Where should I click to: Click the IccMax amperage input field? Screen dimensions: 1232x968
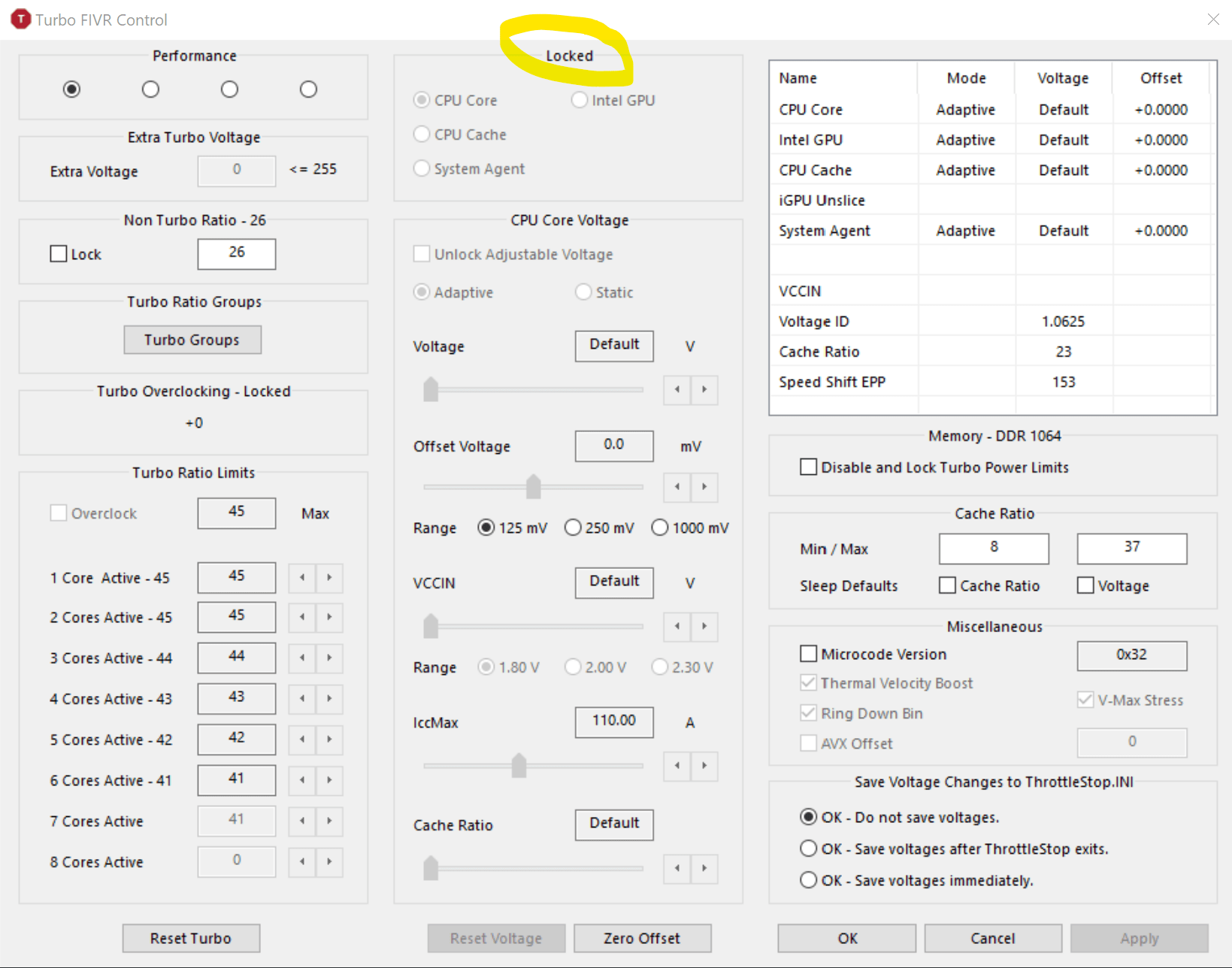(614, 721)
